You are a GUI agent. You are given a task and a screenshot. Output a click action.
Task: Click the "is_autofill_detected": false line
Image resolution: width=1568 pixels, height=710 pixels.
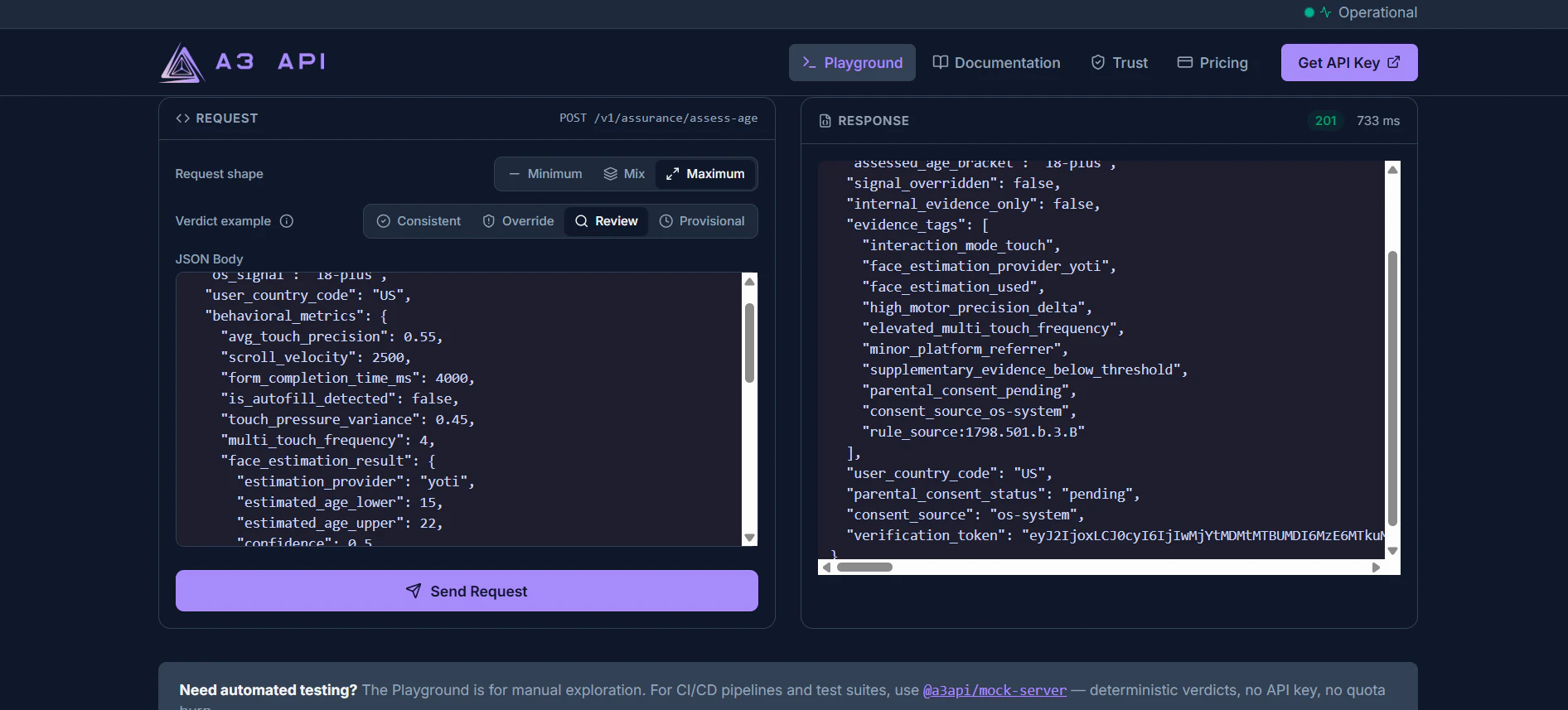tap(340, 398)
